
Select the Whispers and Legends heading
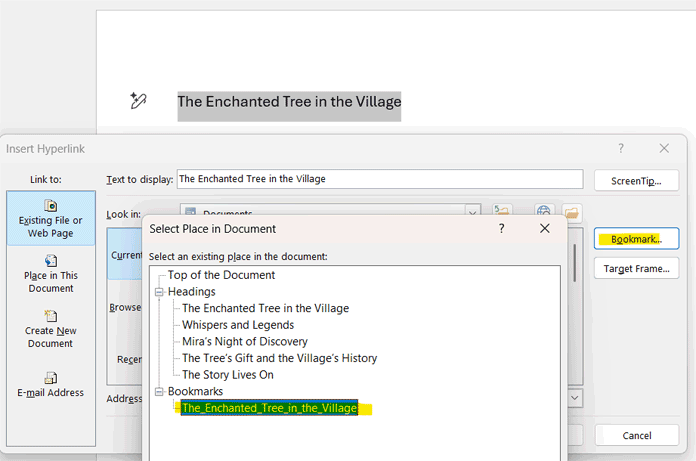[238, 325]
